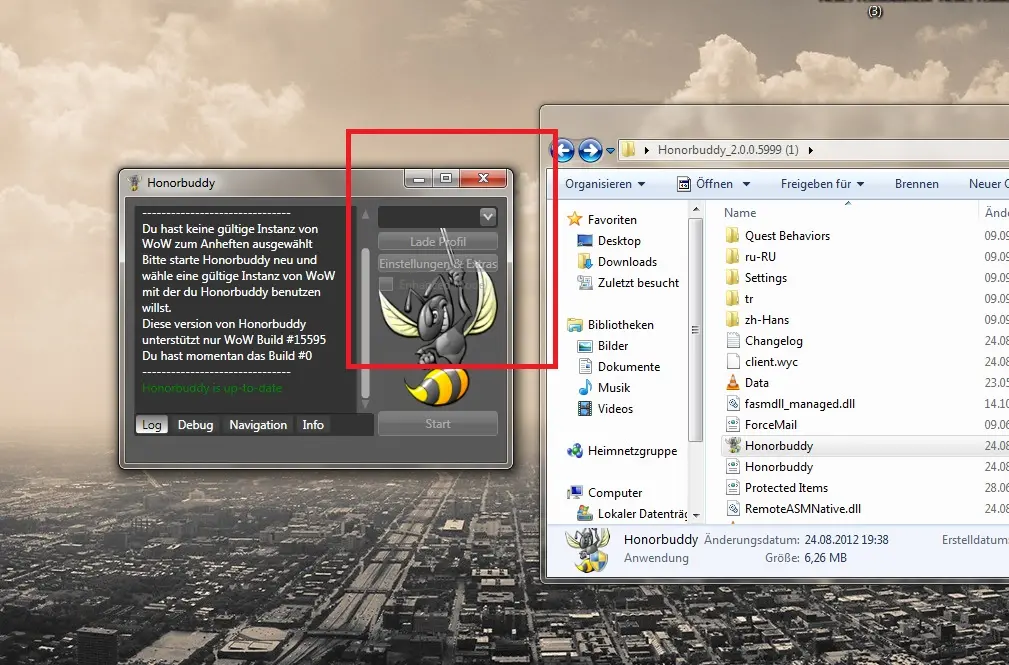Select the ru-RU folder
The height and width of the screenshot is (665, 1009).
(x=751, y=257)
